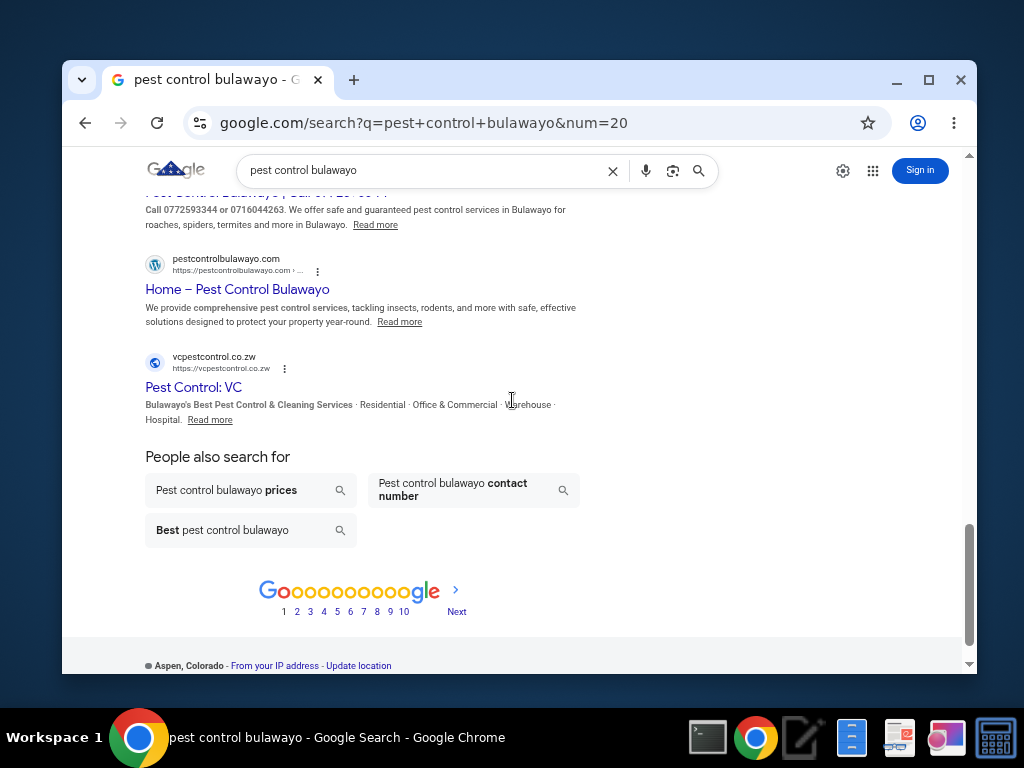Click Update location link

tap(359, 666)
